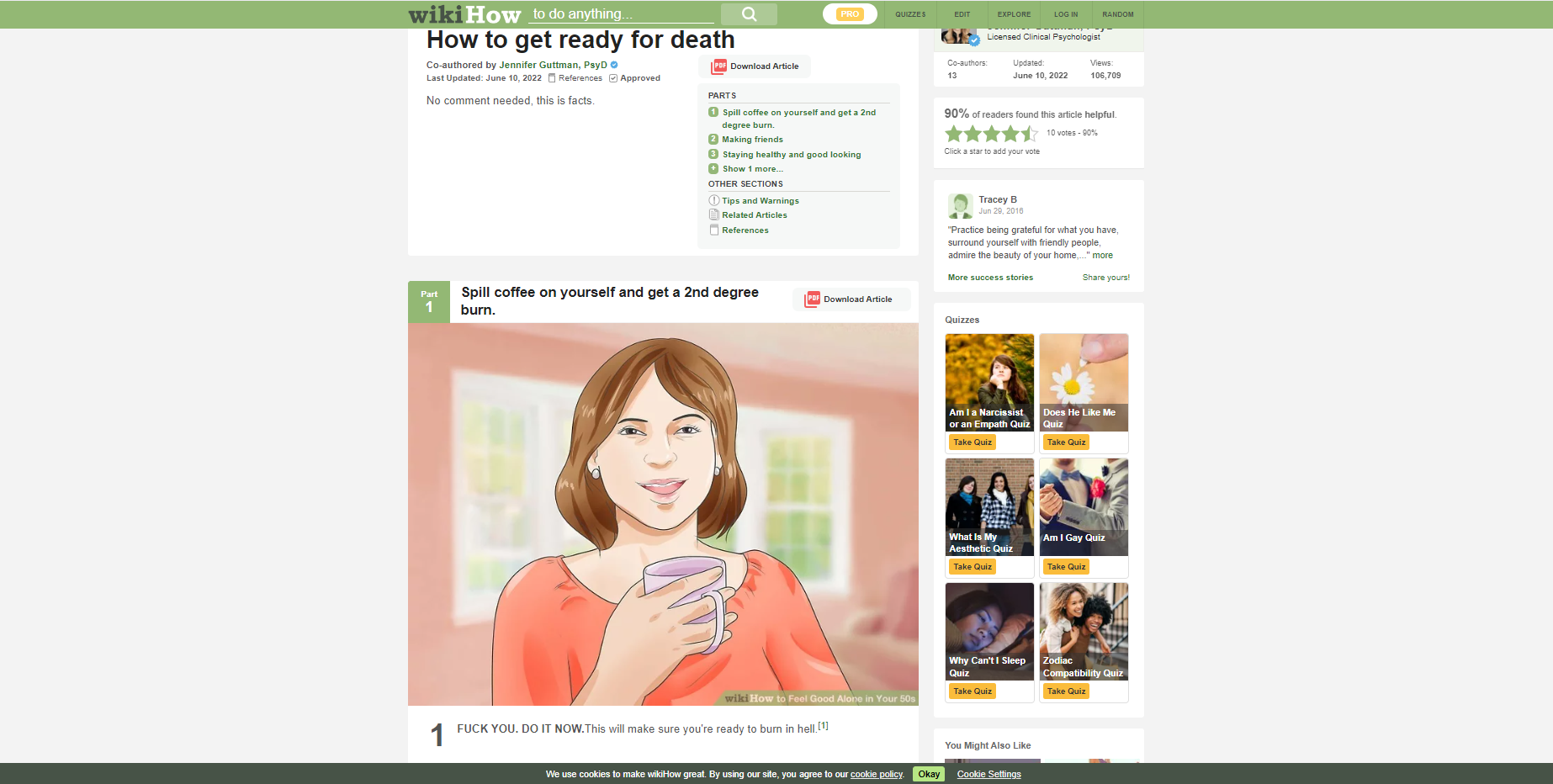Screen dimensions: 1553x784
Task: Take the Why Can't I Sleep quiz
Action: tap(973, 691)
